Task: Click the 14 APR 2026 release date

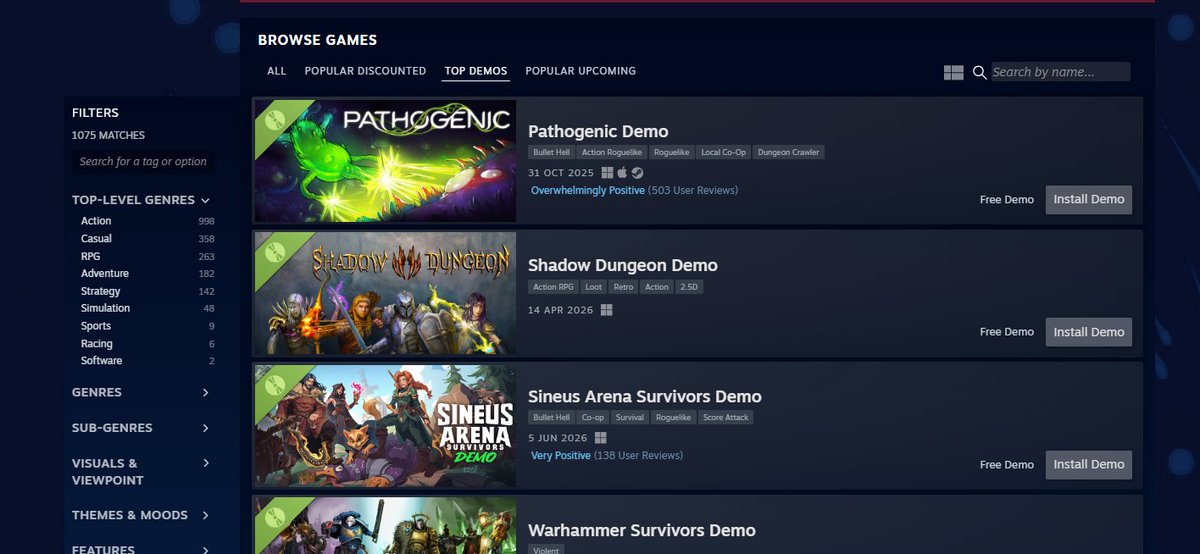Action: 560,310
